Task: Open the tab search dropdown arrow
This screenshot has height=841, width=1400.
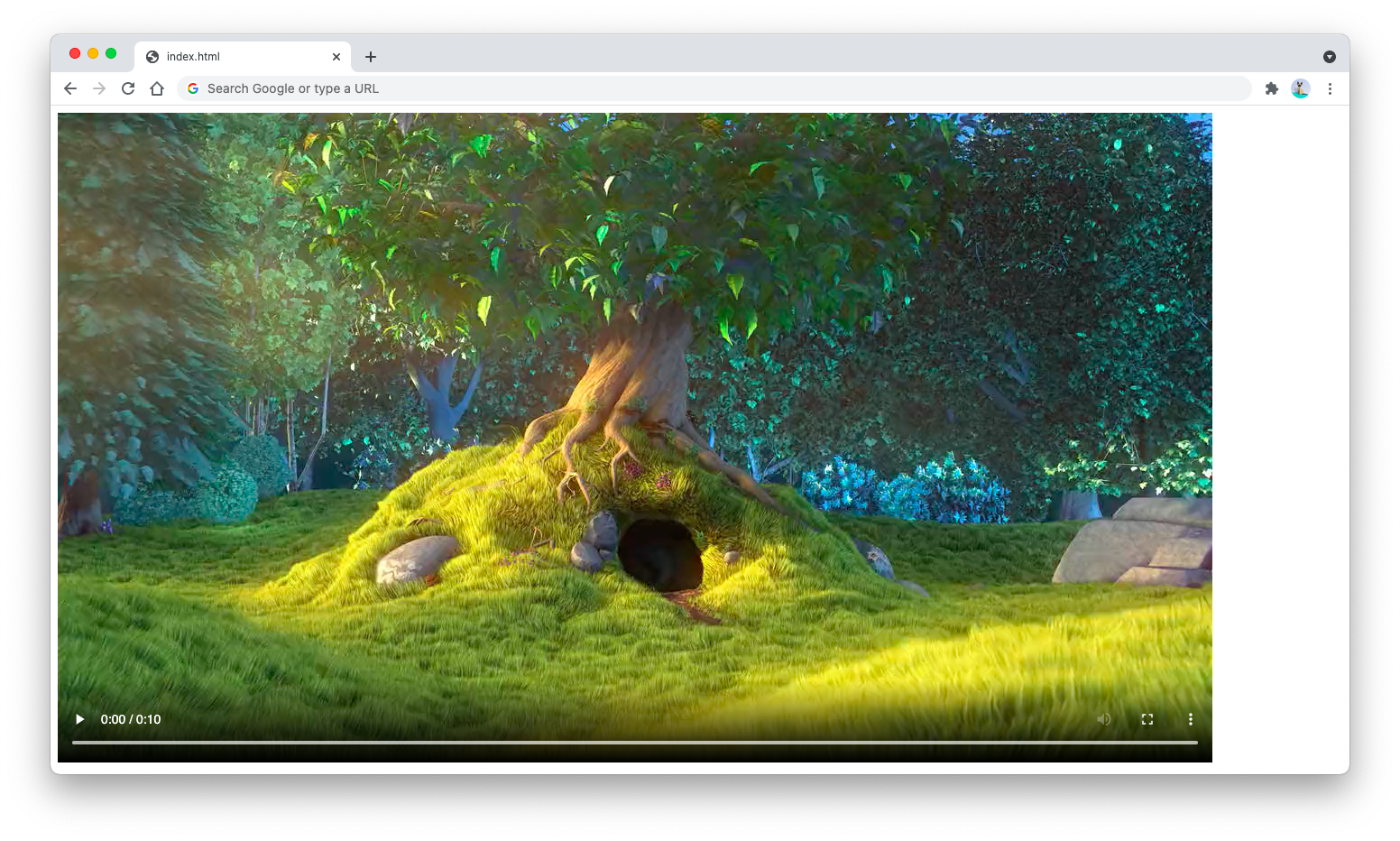Action: 1330,57
